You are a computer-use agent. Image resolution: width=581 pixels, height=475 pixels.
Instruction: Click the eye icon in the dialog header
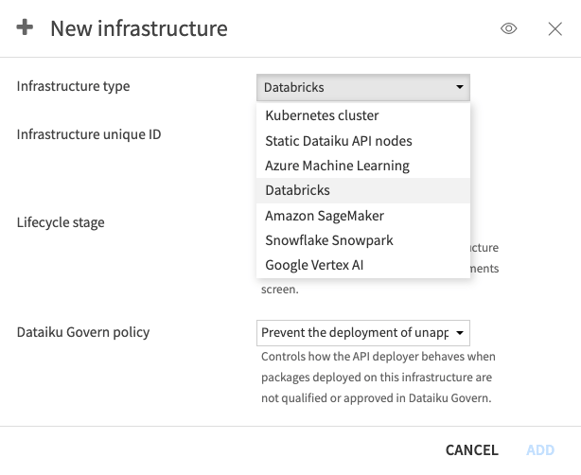(509, 29)
